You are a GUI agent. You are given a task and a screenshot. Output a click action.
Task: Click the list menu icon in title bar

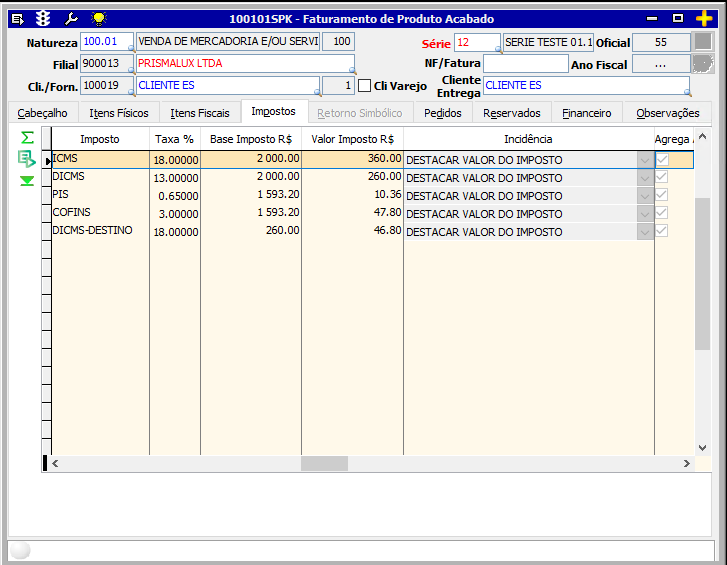pos(18,19)
